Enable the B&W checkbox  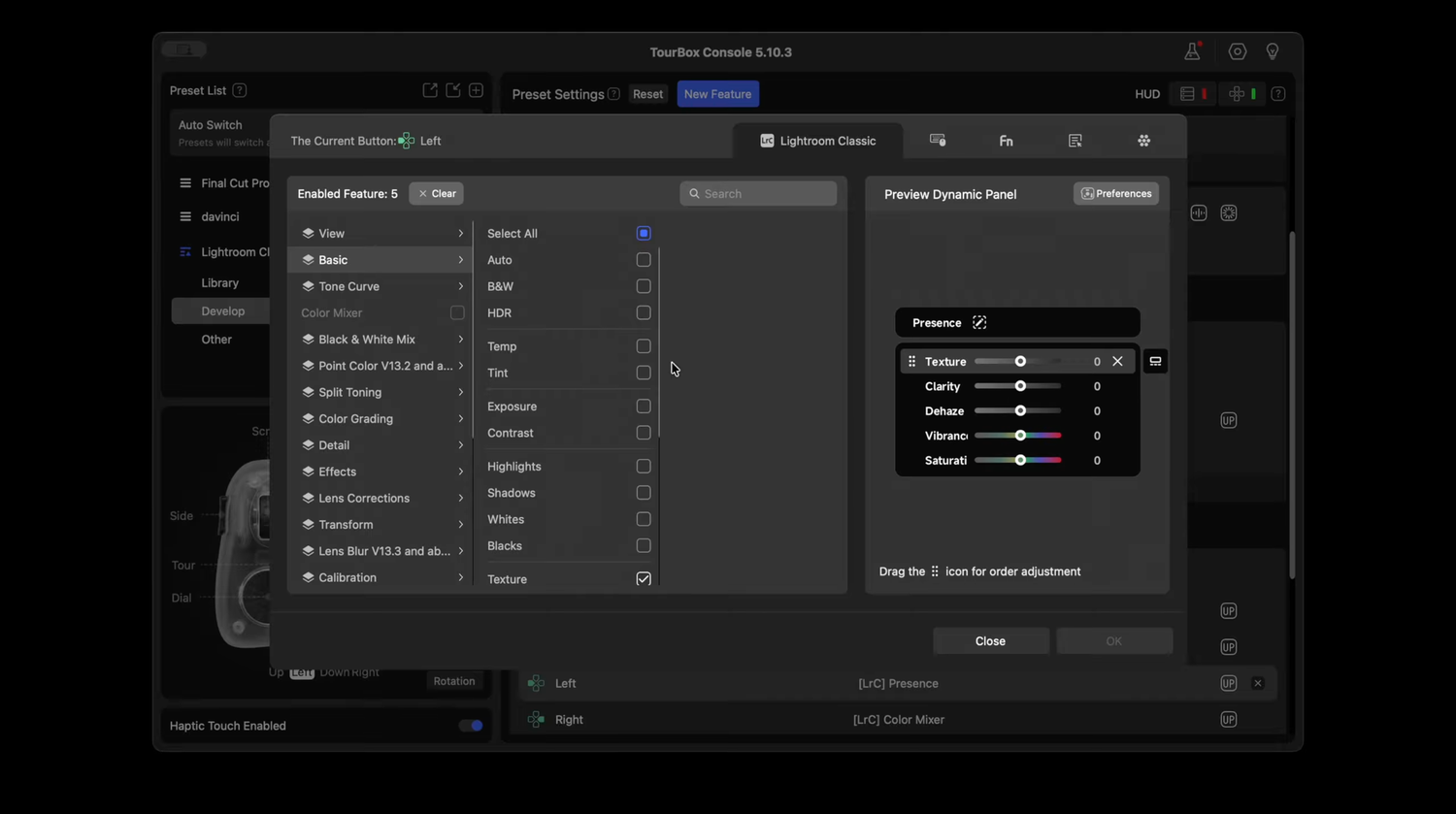644,286
